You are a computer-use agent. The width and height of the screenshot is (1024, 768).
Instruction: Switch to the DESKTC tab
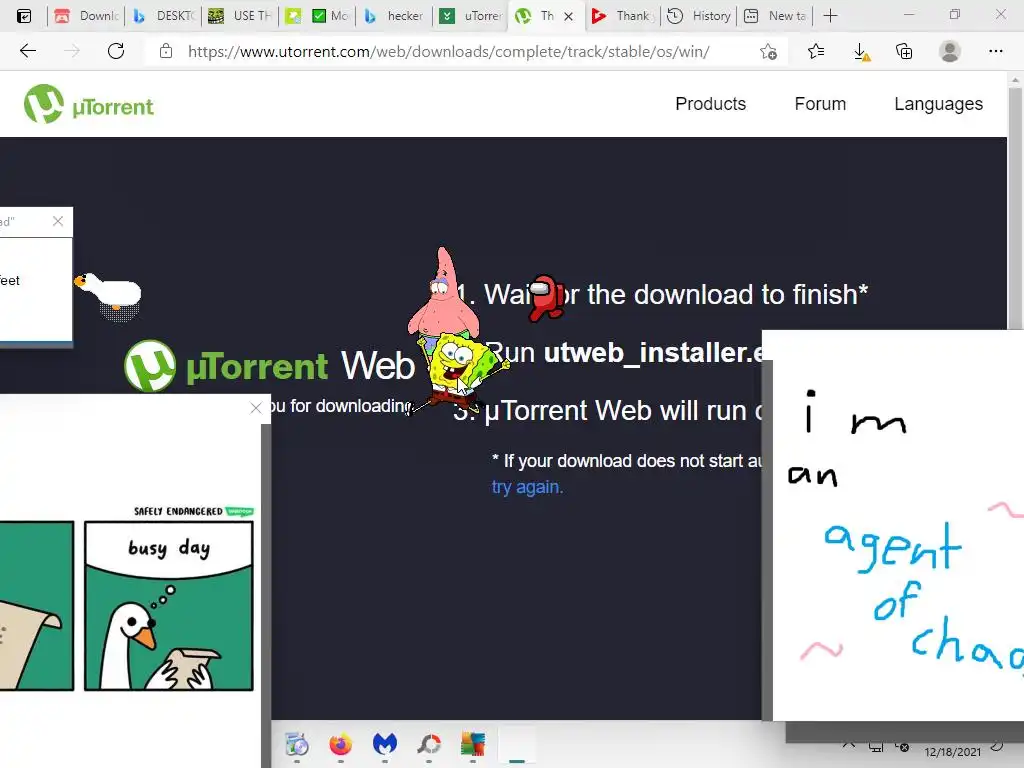(x=165, y=16)
